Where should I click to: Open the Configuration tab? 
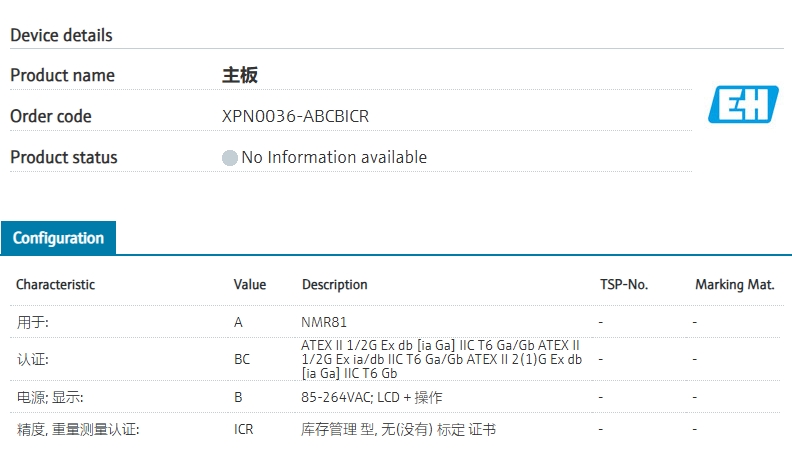(x=58, y=238)
